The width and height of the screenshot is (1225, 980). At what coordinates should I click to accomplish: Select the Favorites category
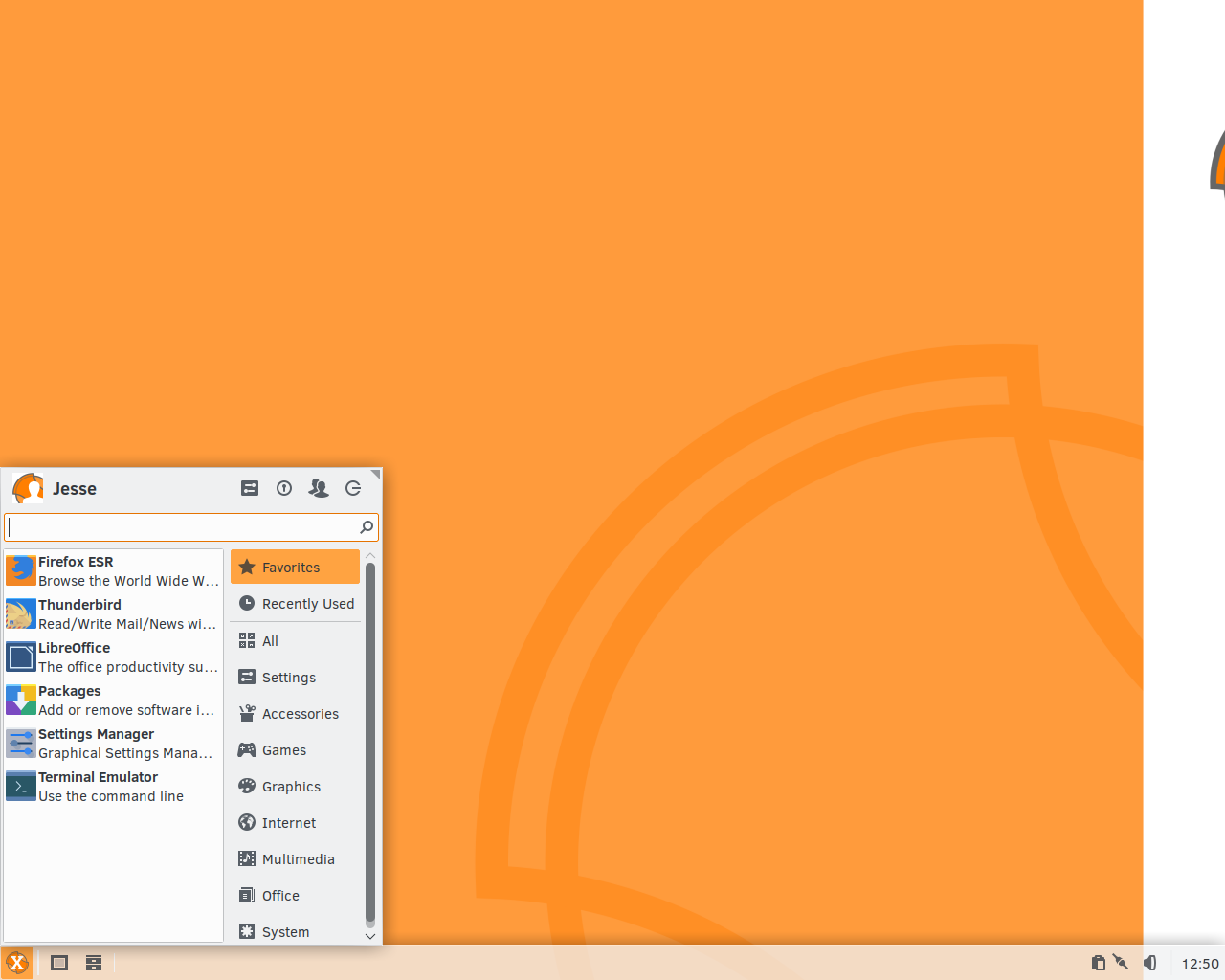coord(295,568)
